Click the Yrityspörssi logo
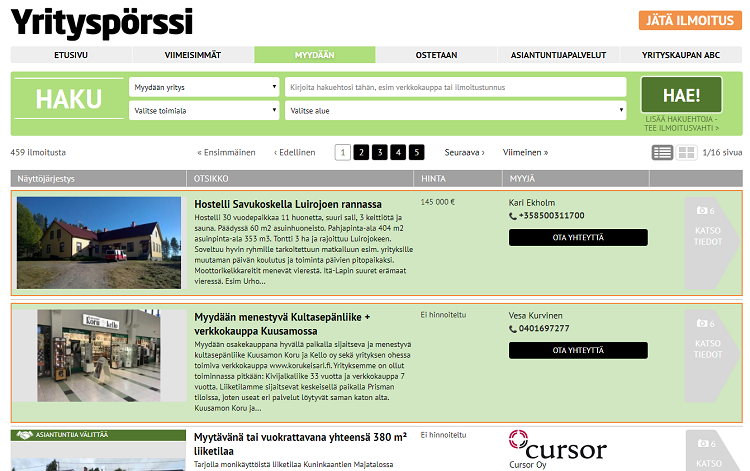Image resolution: width=750 pixels, height=471 pixels. click(x=102, y=22)
